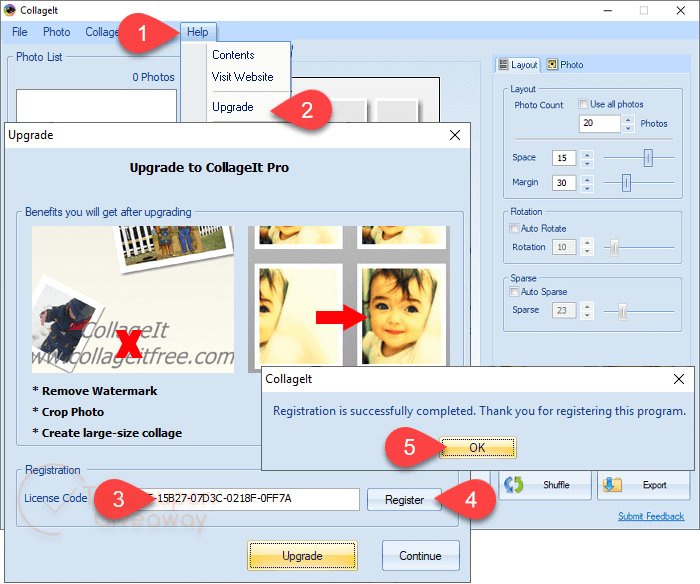The width and height of the screenshot is (700, 584).
Task: Click the empty Photo List box
Action: (x=96, y=106)
